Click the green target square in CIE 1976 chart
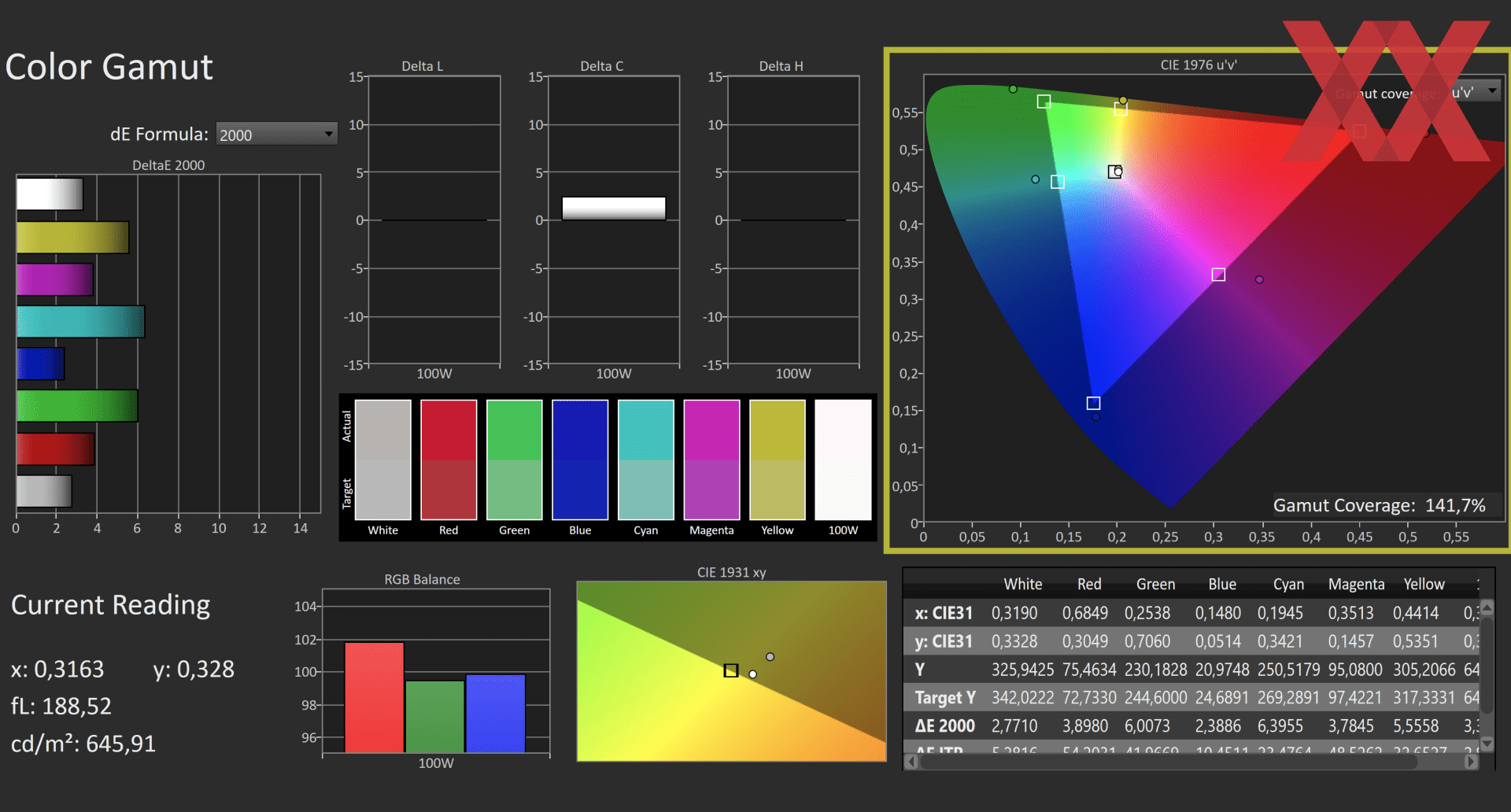 [1044, 101]
